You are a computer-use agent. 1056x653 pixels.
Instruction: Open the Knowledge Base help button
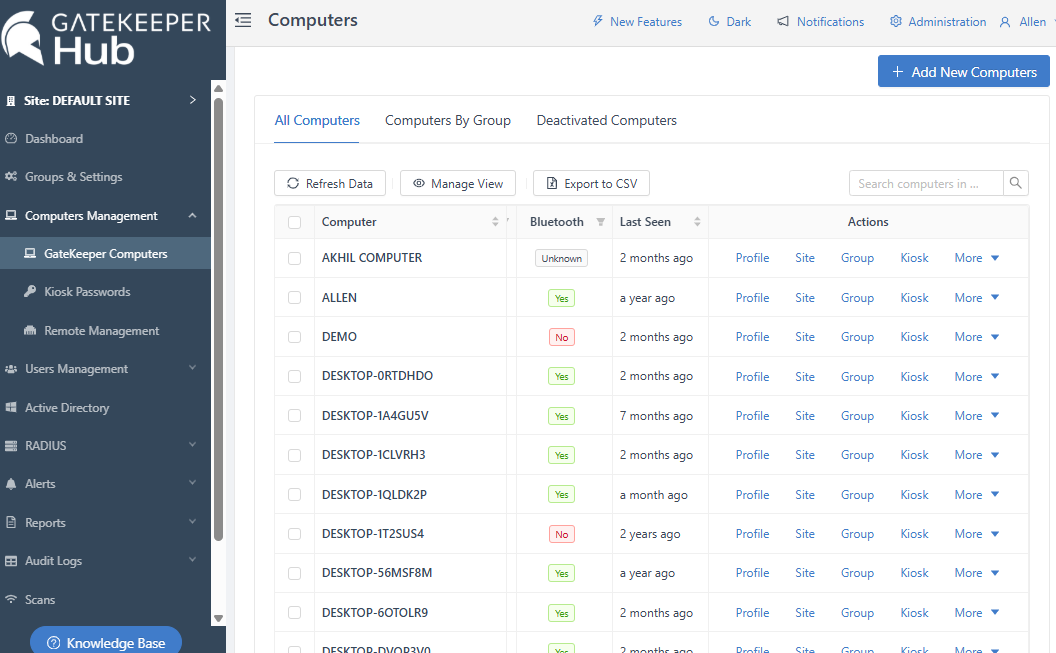(x=106, y=643)
